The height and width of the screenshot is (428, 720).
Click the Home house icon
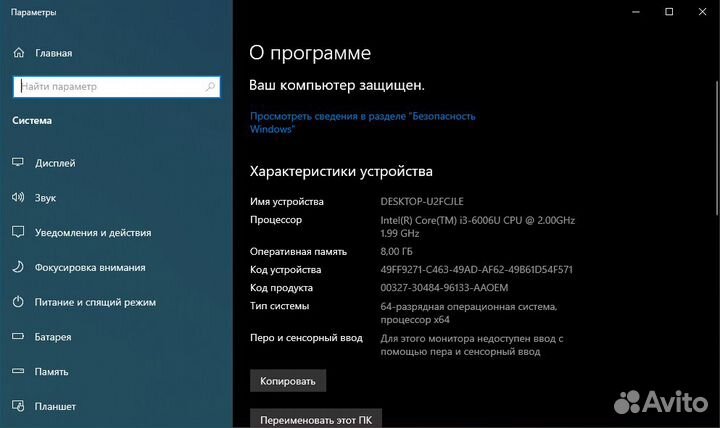pyautogui.click(x=18, y=53)
